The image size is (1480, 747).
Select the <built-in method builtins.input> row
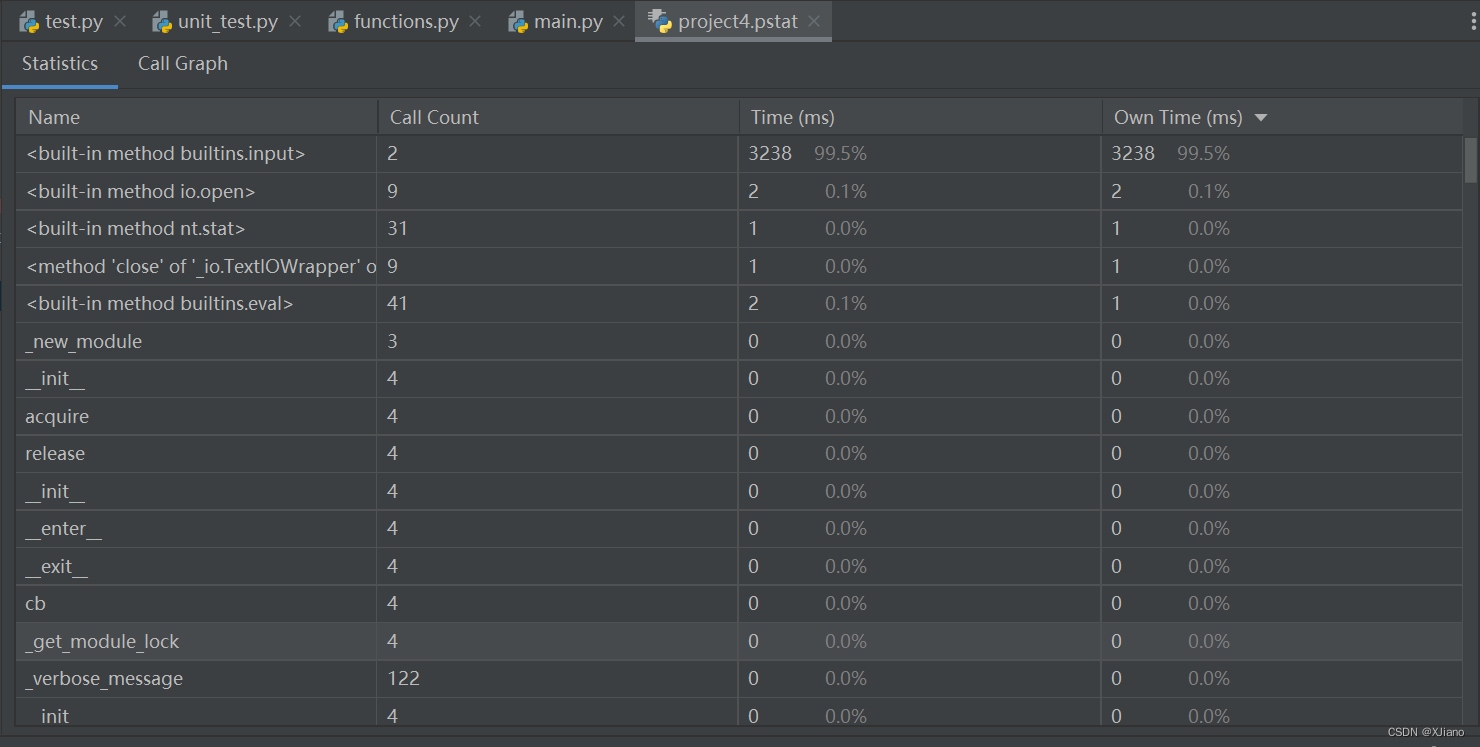(739, 154)
